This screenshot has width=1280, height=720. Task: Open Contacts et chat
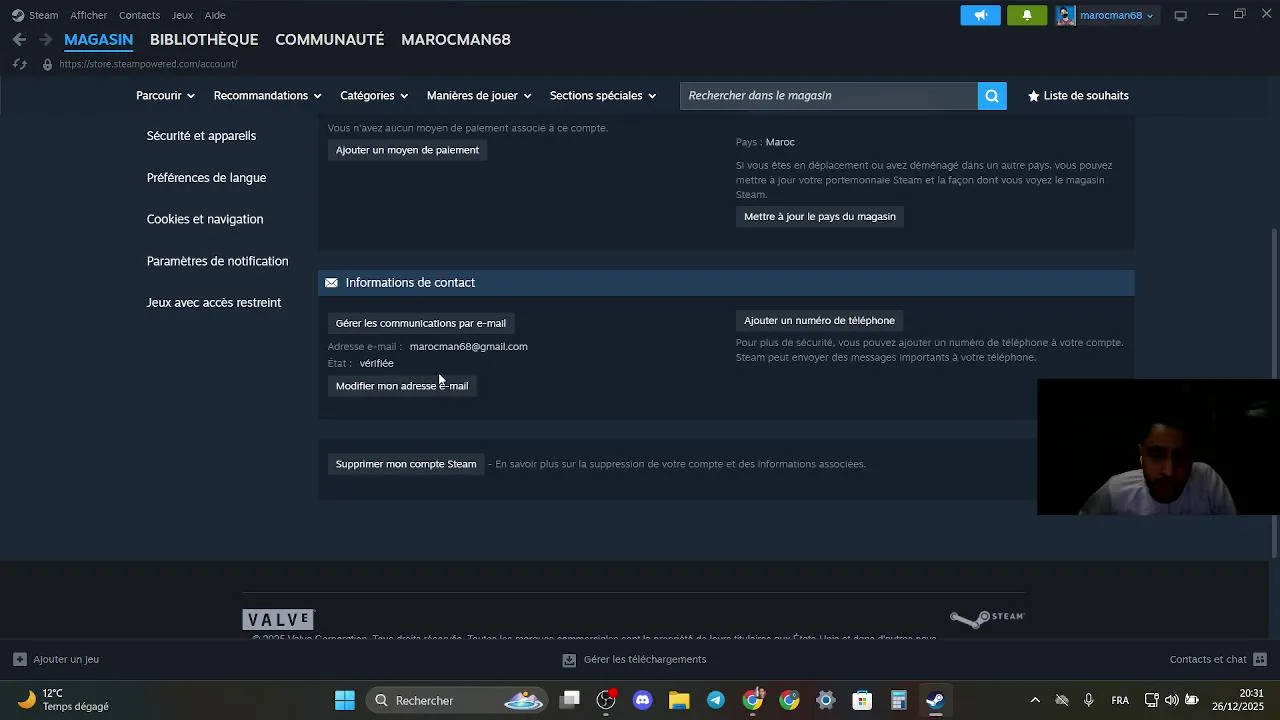point(1218,659)
